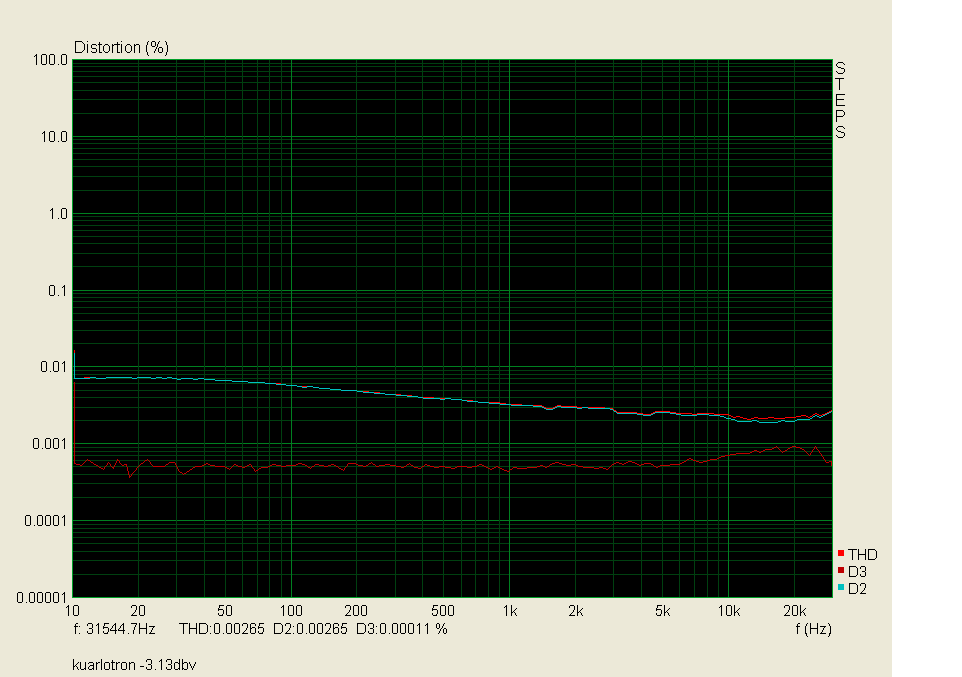
Task: Click the red THD legend swatch
Action: click(841, 554)
